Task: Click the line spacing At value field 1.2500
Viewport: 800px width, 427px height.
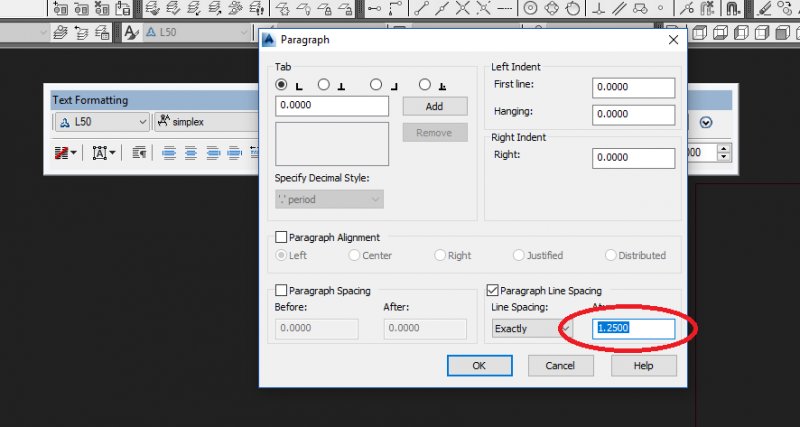Action: (634, 329)
